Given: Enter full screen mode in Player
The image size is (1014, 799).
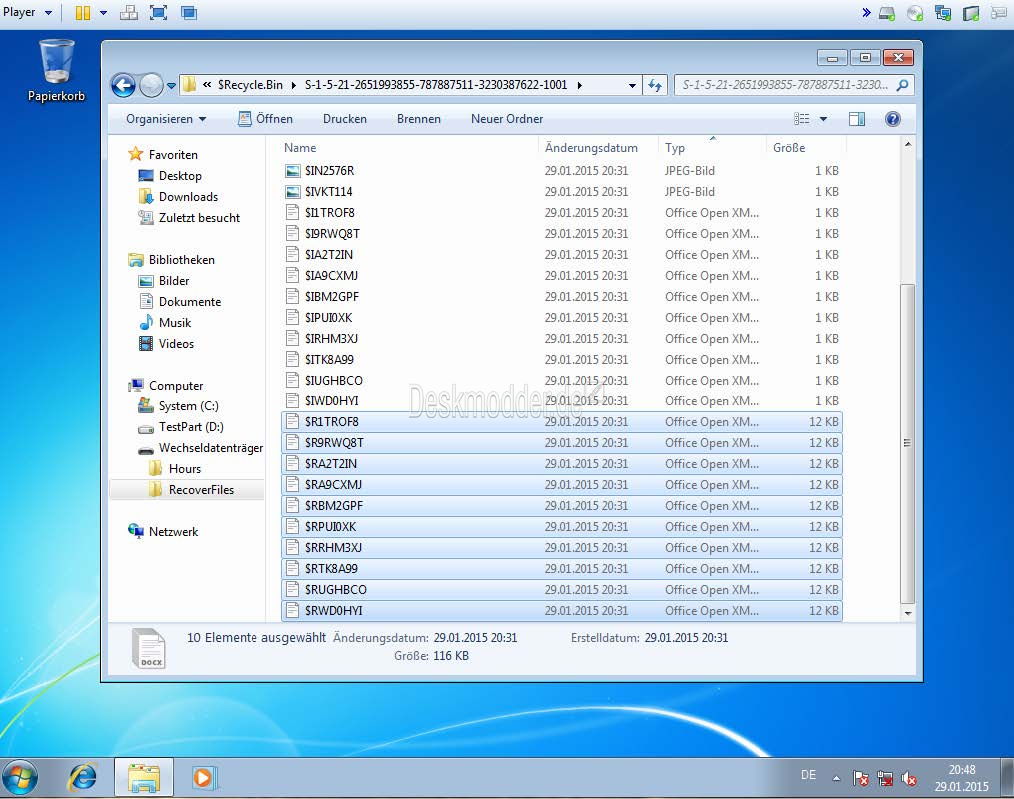Looking at the screenshot, I should [158, 12].
